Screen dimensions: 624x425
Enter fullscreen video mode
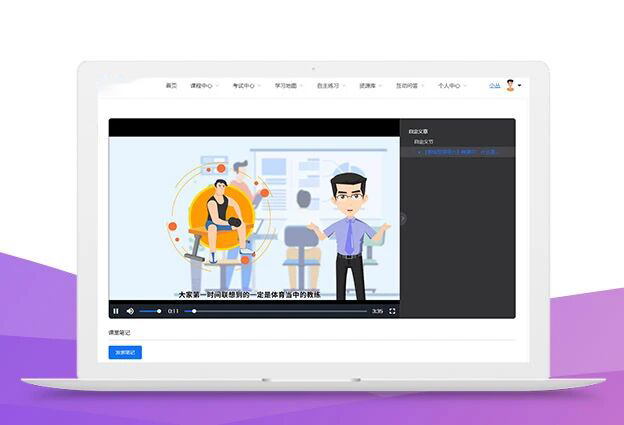click(392, 311)
